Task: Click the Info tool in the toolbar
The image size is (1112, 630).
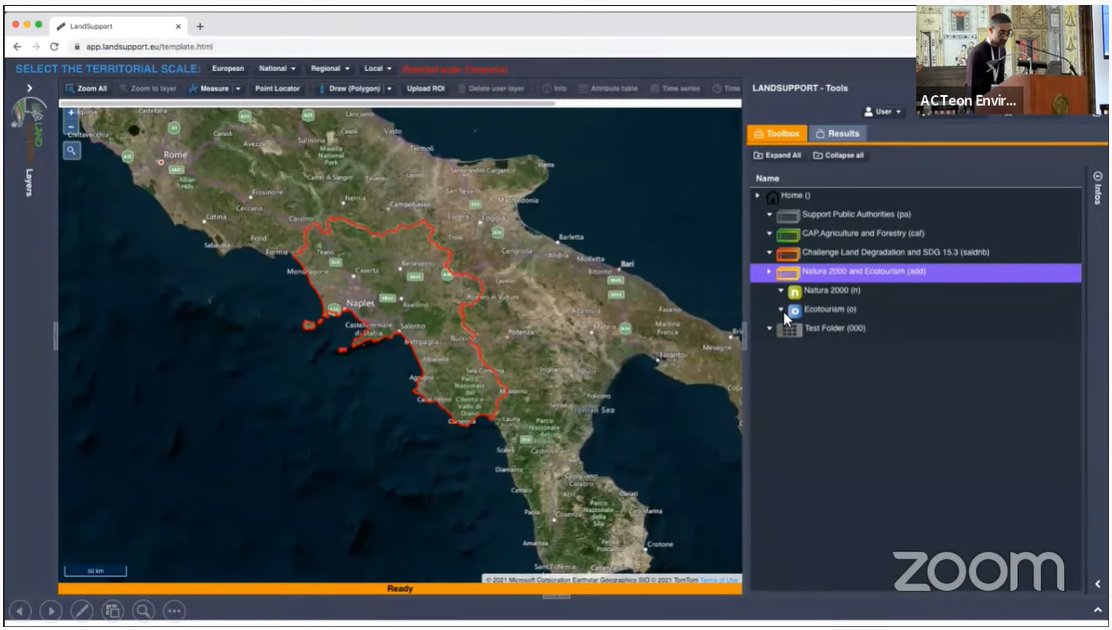Action: [555, 89]
